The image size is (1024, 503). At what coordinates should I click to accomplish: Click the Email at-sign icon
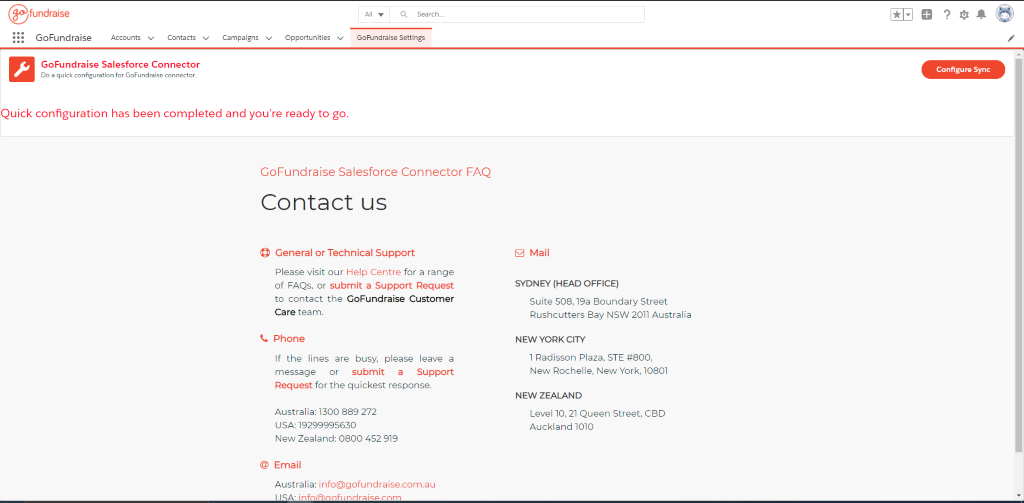click(x=264, y=465)
